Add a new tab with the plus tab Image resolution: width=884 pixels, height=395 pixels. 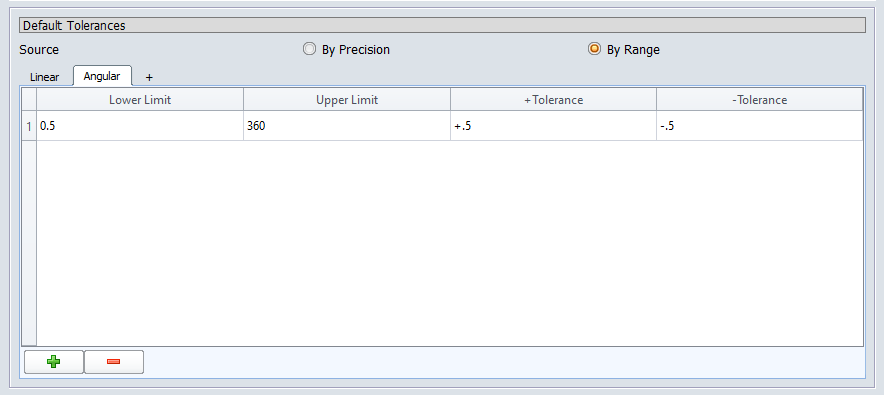149,77
